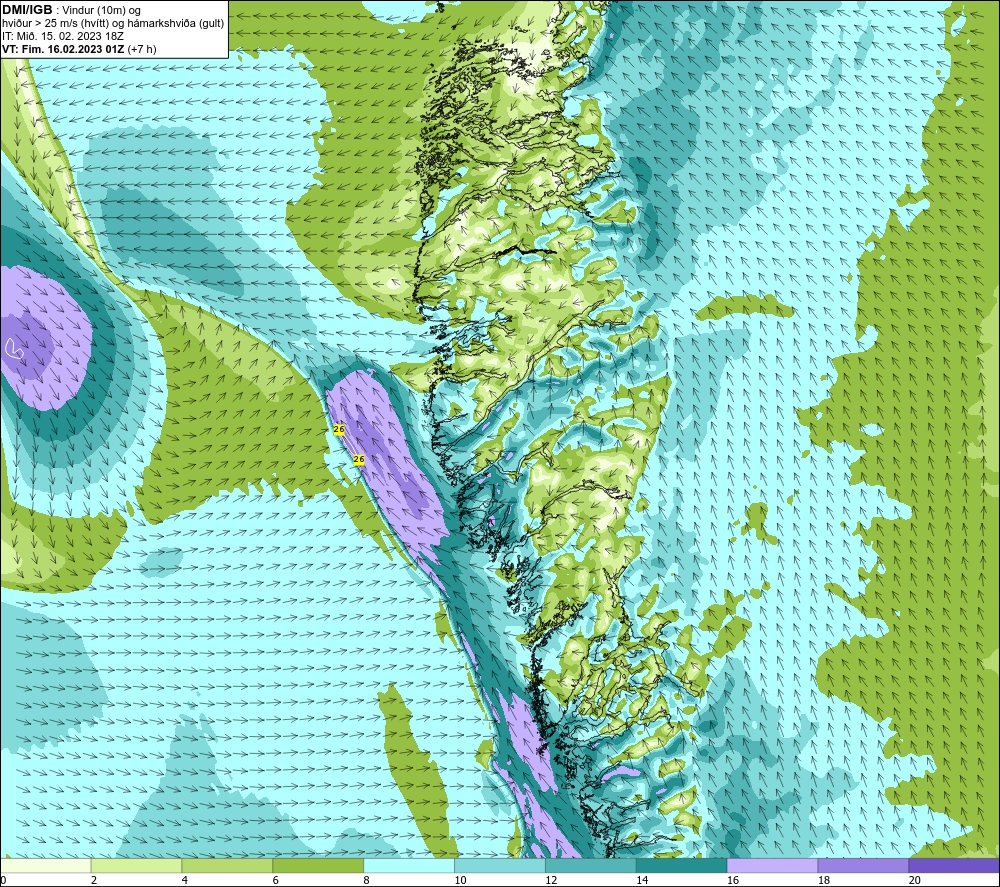The width and height of the screenshot is (1000, 887).
Task: Click the 'IT: Mið. 15. 02. 2023 18Z' line
Action: (62, 36)
